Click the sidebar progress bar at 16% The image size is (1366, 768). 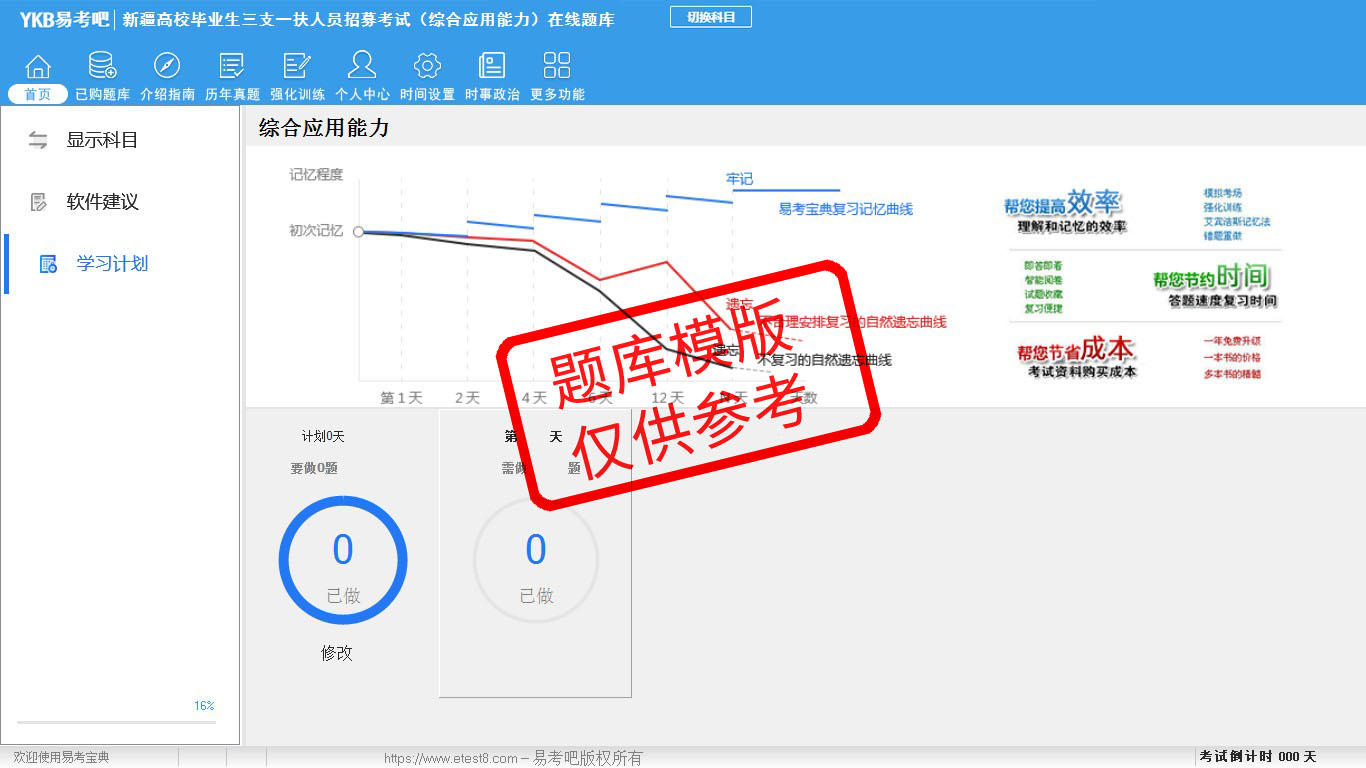pyautogui.click(x=116, y=721)
